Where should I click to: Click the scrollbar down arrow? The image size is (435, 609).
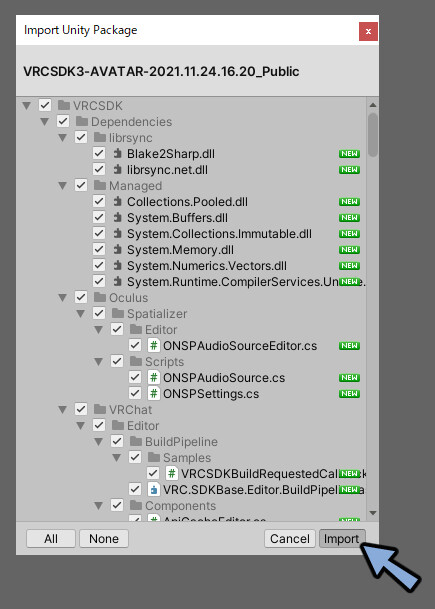[373, 513]
